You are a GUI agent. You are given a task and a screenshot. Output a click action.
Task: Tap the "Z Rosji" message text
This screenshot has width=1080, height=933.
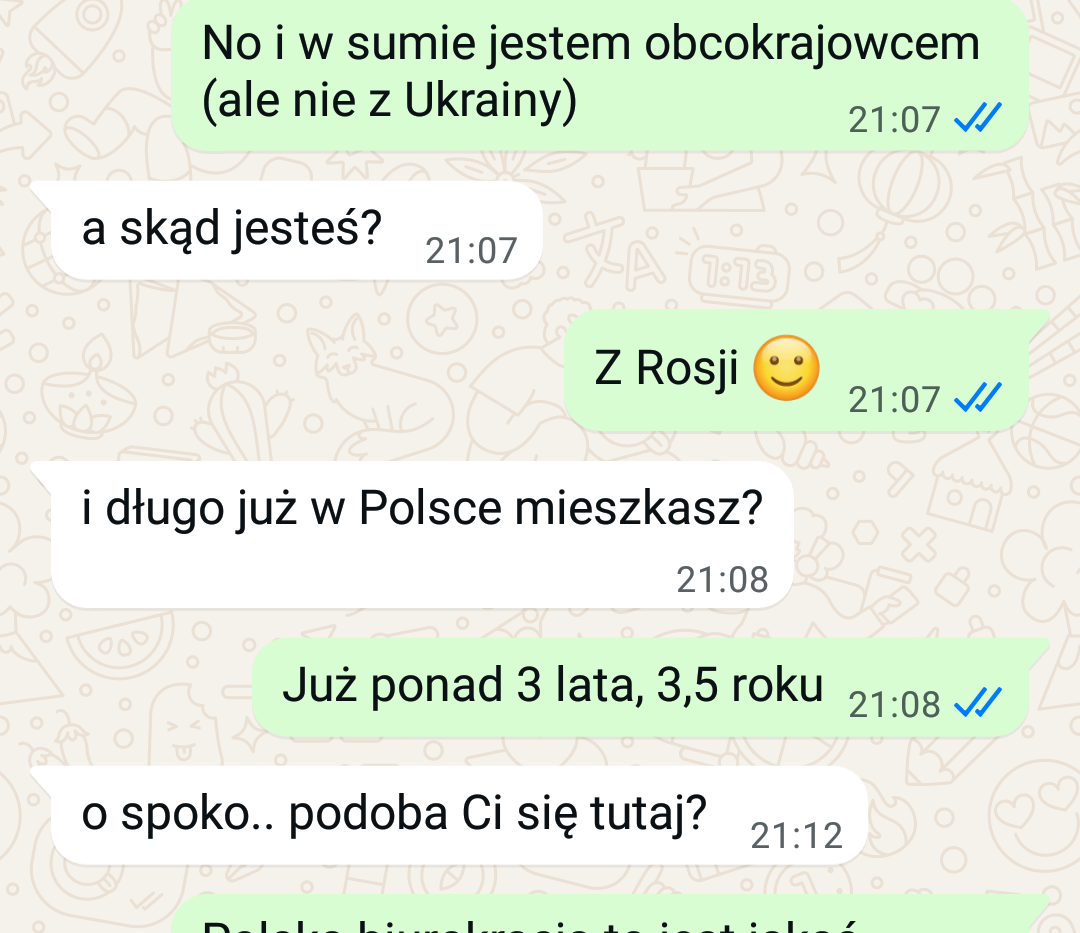665,368
